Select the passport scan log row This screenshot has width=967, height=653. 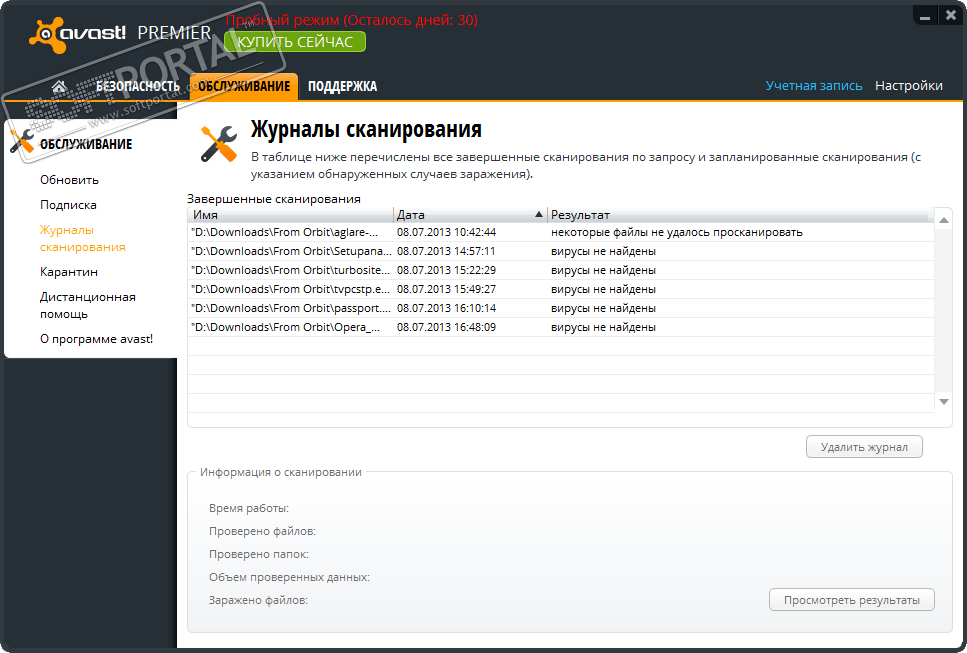pos(561,309)
